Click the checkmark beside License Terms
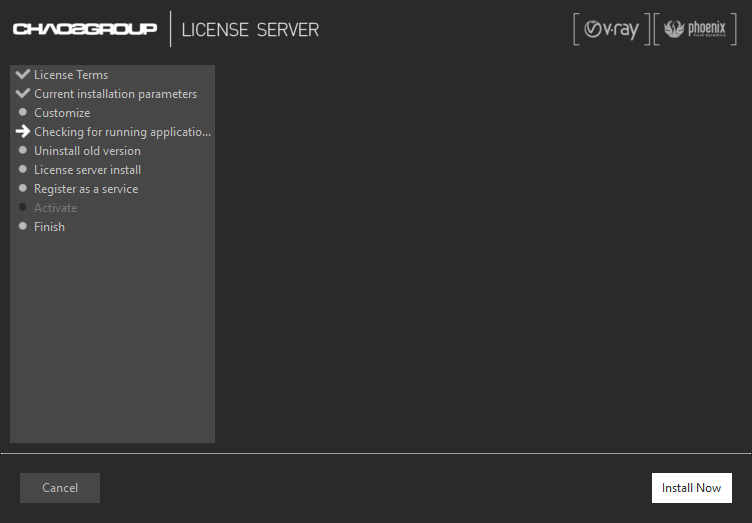 pos(23,74)
